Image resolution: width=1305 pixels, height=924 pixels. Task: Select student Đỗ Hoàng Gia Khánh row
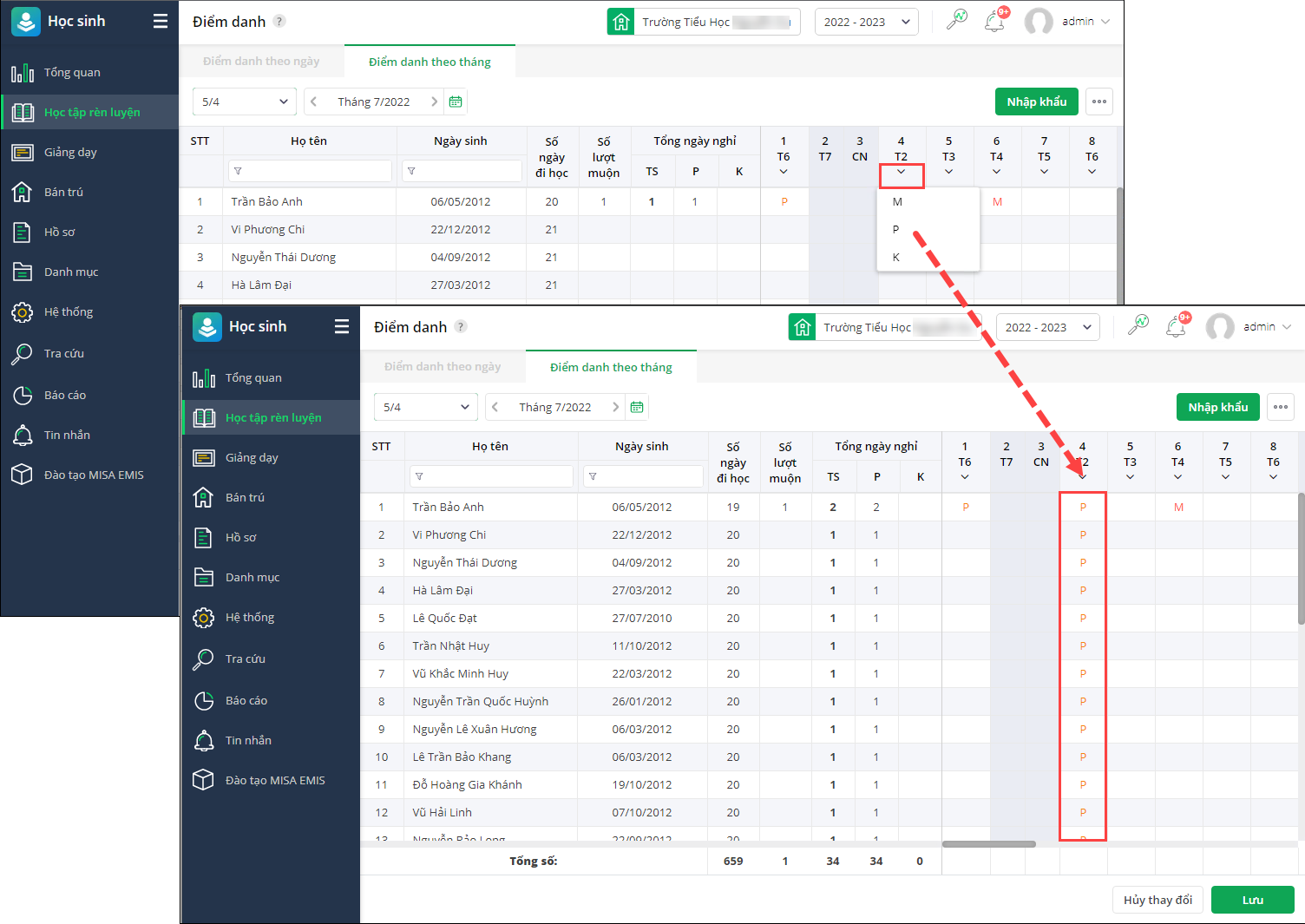coord(830,784)
